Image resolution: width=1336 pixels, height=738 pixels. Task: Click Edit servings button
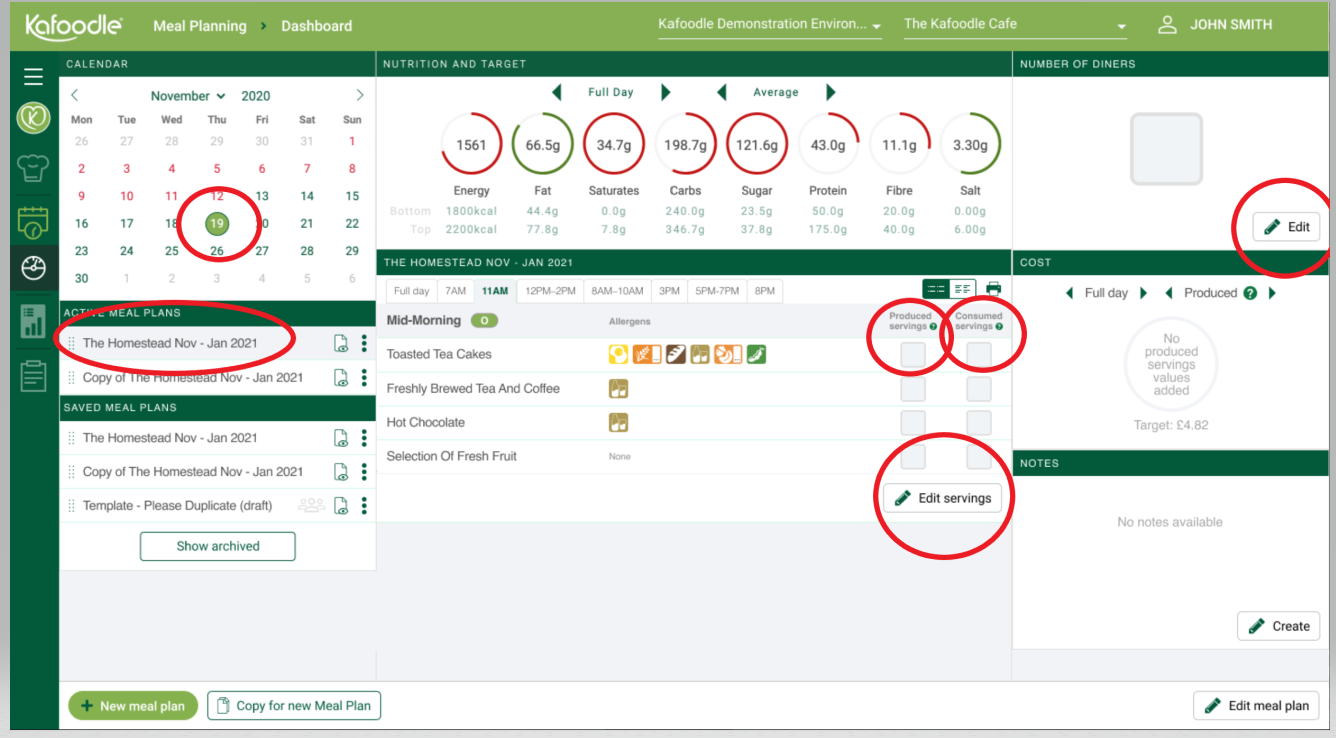(x=942, y=498)
